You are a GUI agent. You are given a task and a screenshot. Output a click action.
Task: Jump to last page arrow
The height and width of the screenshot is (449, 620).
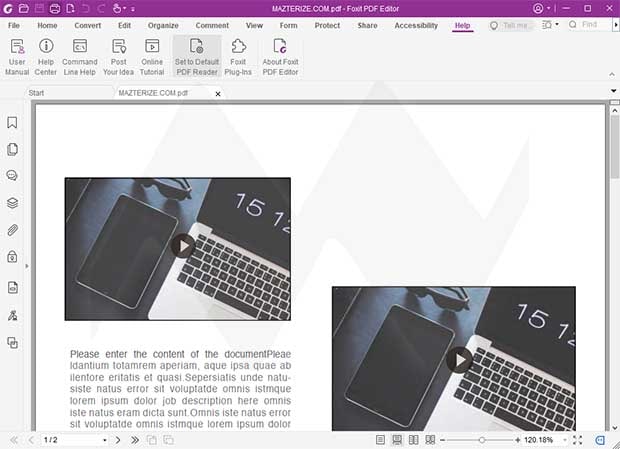(x=135, y=440)
